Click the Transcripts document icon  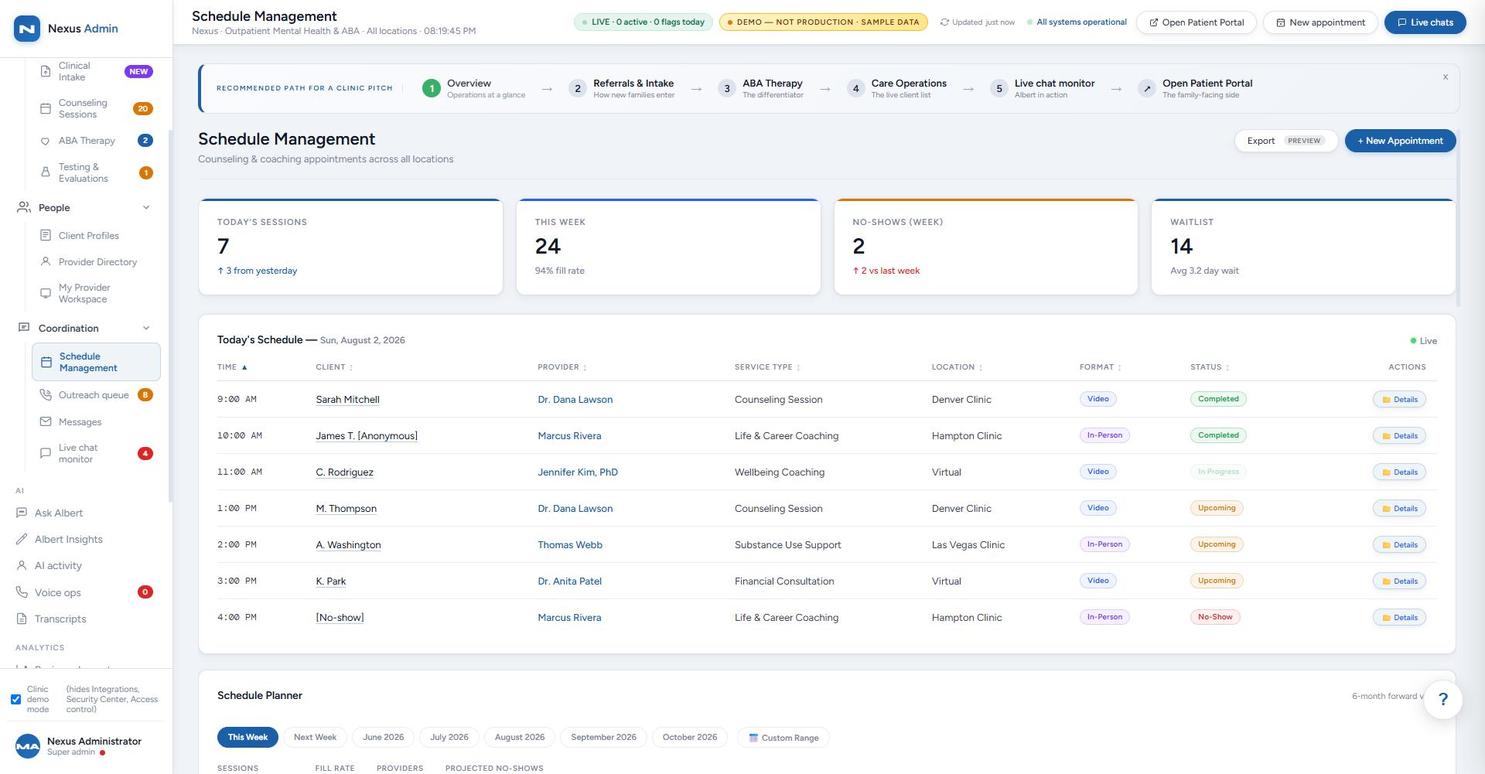(21, 619)
